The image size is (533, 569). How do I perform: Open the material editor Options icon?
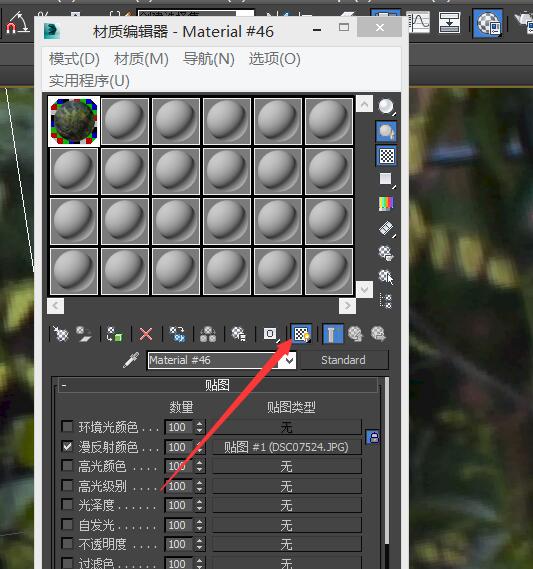click(386, 253)
